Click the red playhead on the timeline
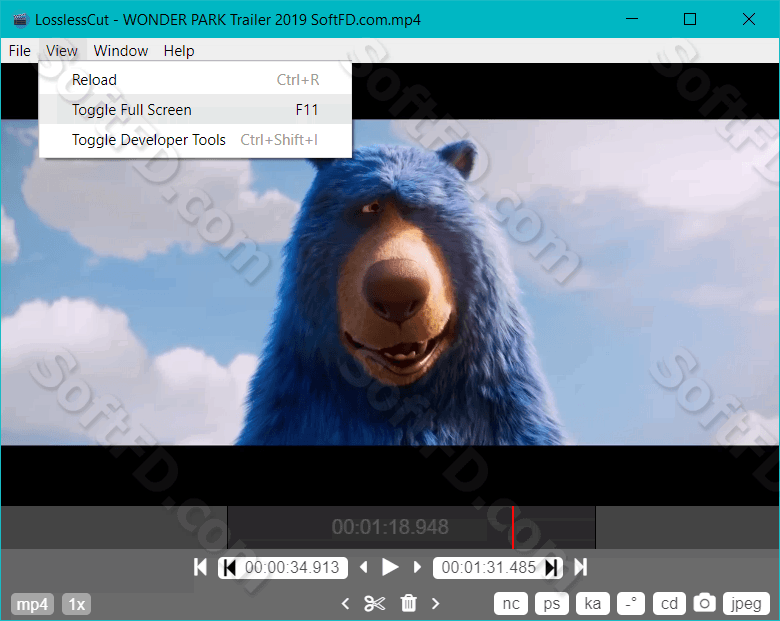This screenshot has width=780, height=621. (x=512, y=527)
